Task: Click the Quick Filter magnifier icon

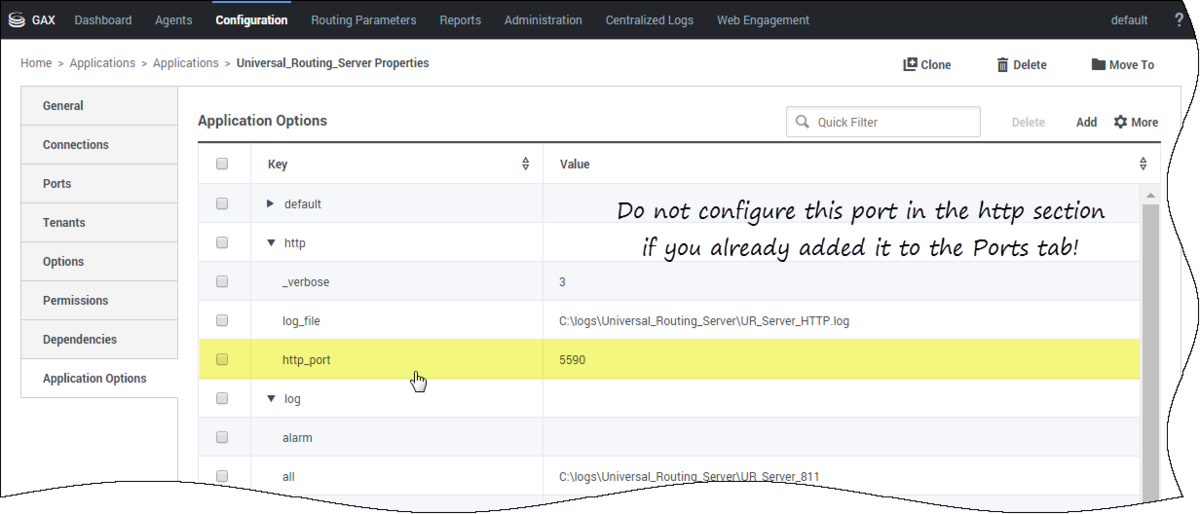Action: tap(802, 122)
